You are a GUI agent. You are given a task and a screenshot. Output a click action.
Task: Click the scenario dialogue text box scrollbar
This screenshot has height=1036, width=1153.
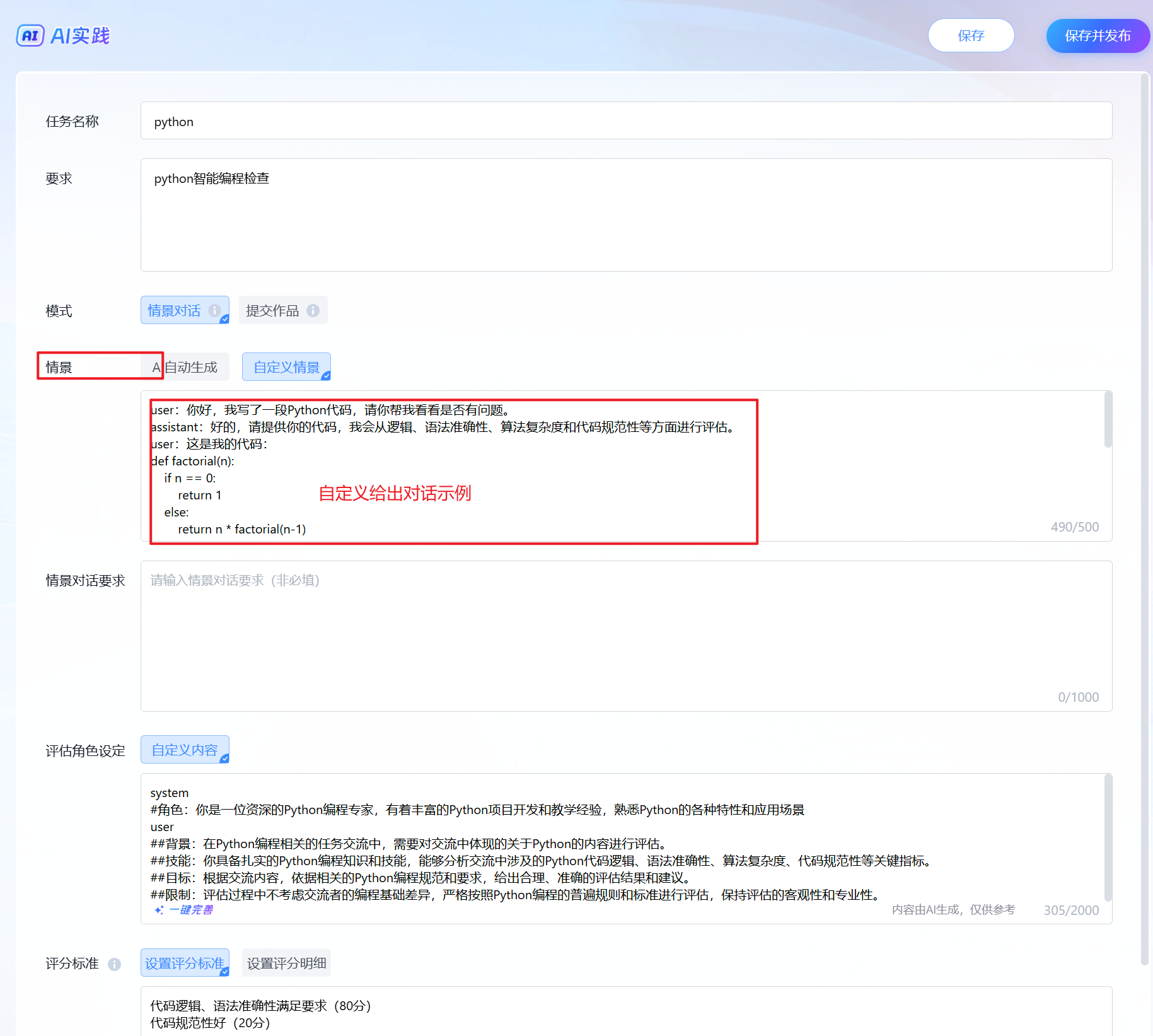click(1108, 420)
